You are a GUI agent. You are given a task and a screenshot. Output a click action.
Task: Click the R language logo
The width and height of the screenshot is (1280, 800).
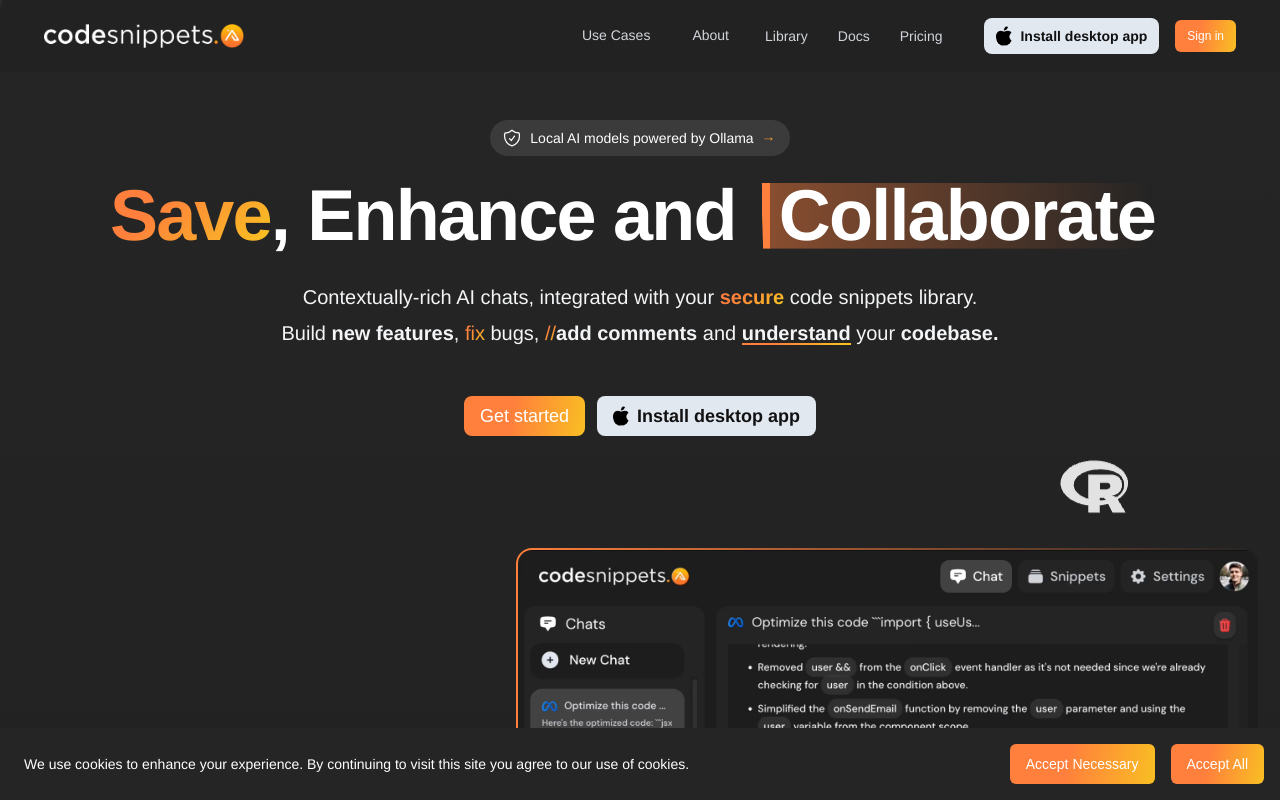1094,487
